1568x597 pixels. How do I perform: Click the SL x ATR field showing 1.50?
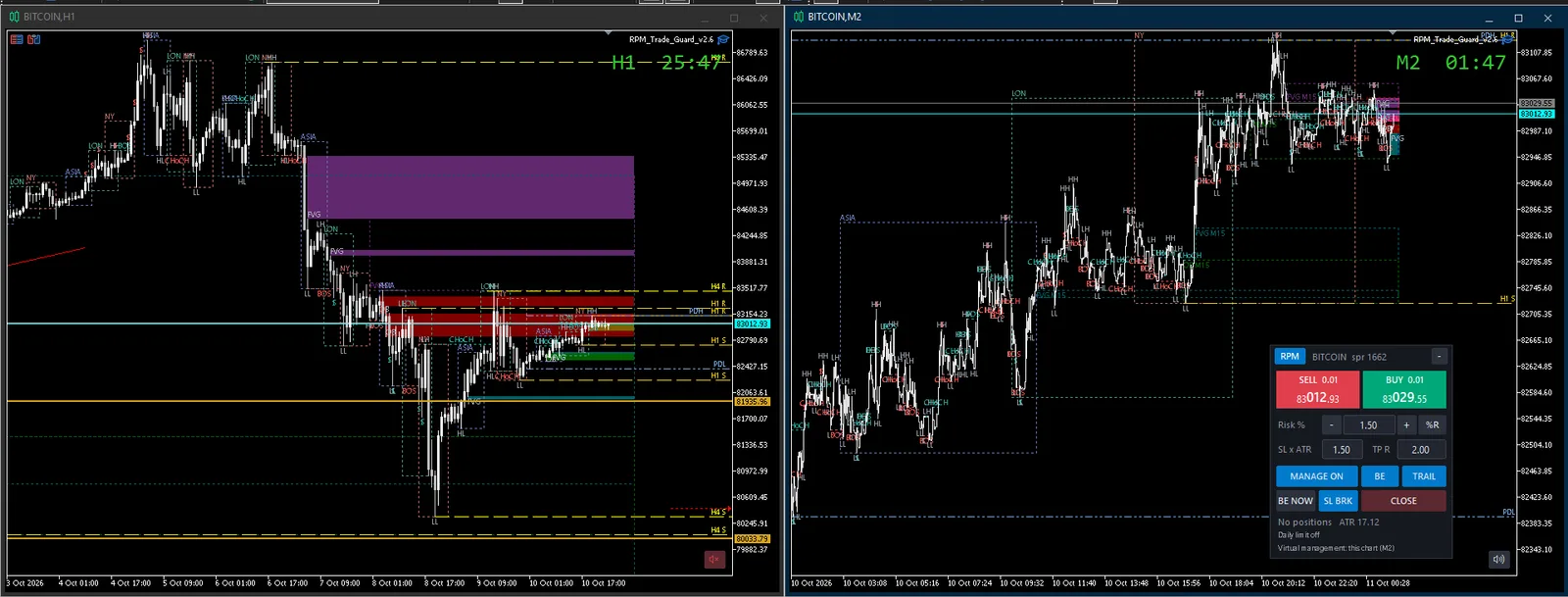1342,450
